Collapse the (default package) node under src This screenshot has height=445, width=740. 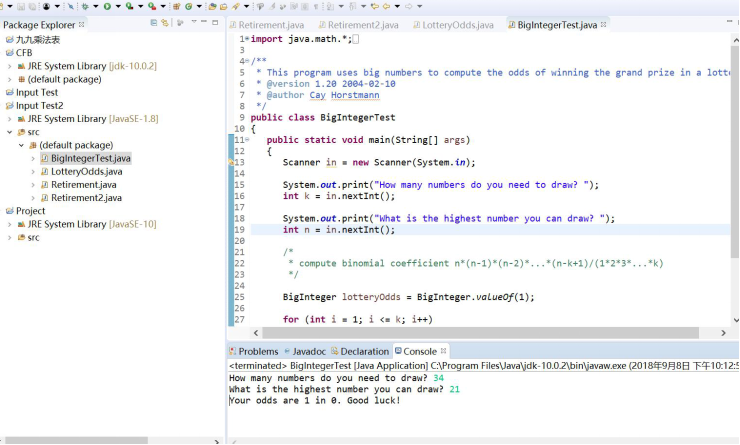[21, 145]
